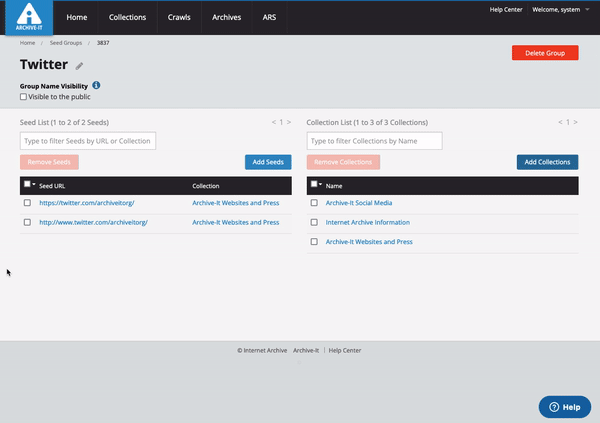Image resolution: width=600 pixels, height=423 pixels.
Task: Open the Internet Archive Information collection link
Action: click(367, 222)
